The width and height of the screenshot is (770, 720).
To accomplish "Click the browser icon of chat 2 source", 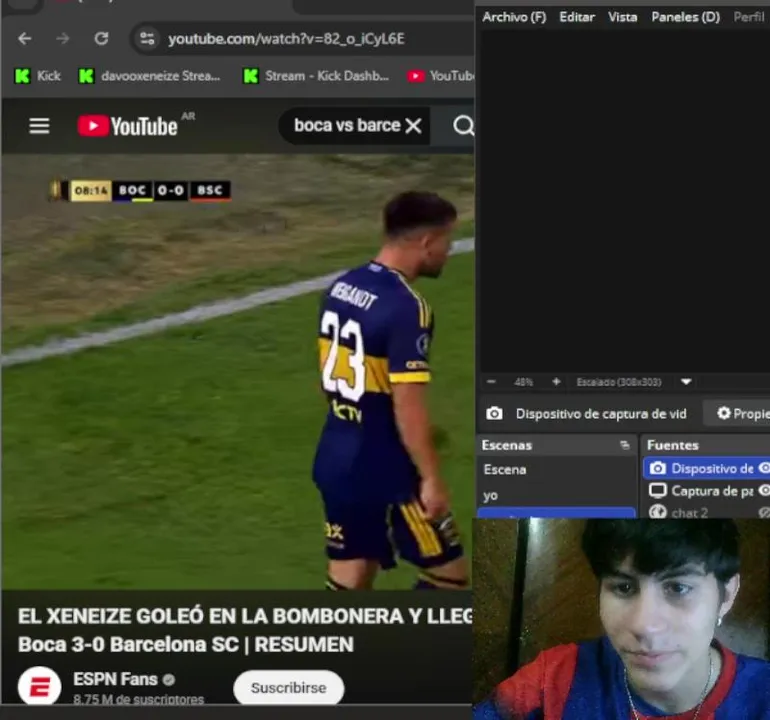I will click(658, 511).
